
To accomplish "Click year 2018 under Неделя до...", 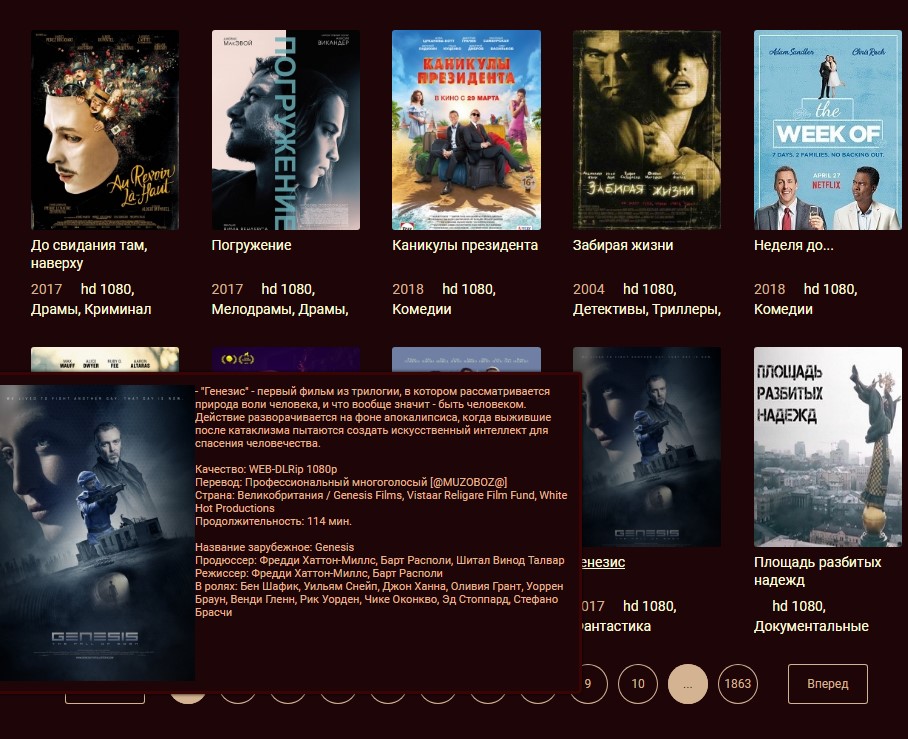I will point(769,289).
